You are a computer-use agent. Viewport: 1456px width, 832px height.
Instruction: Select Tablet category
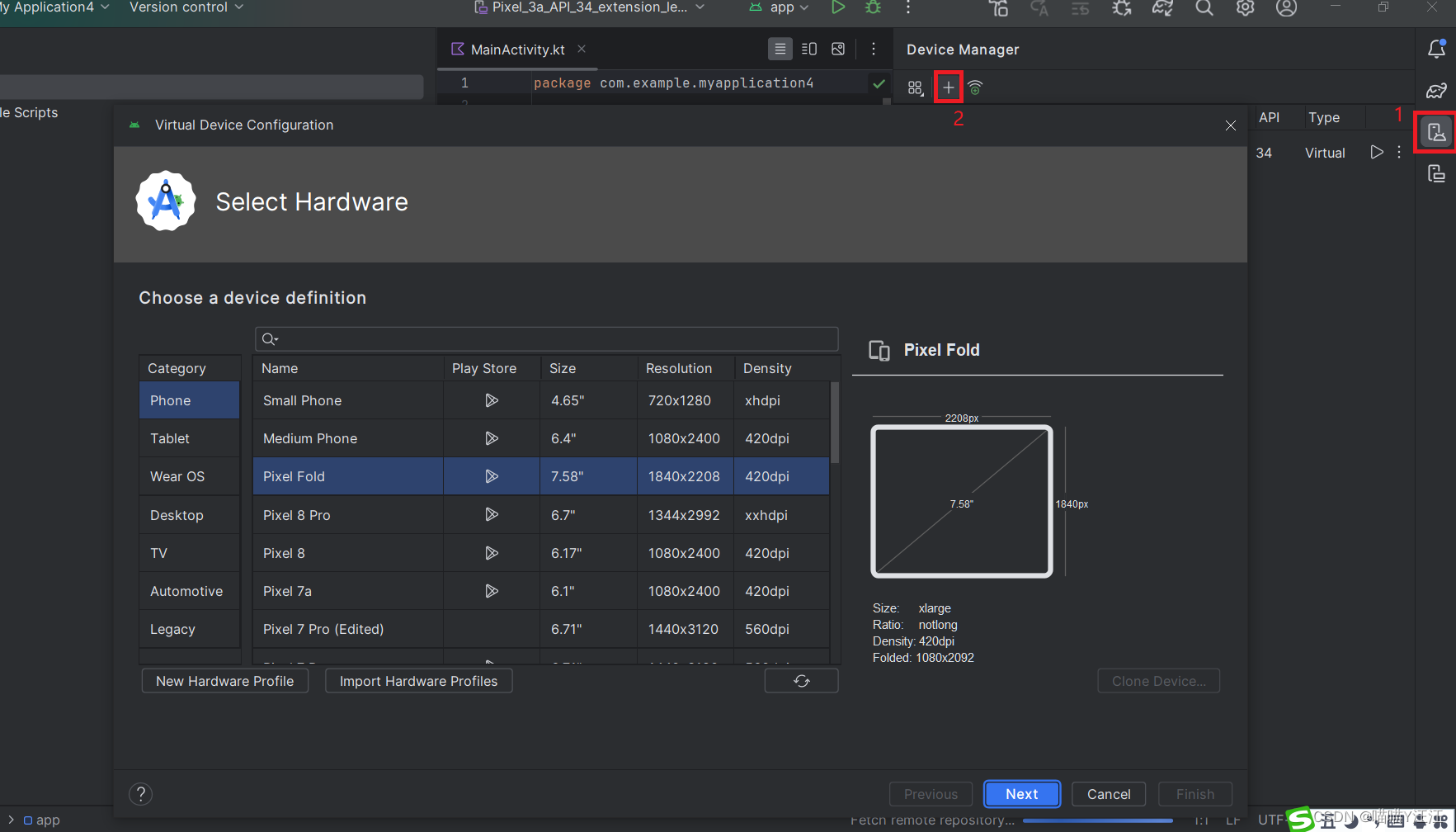pyautogui.click(x=190, y=438)
